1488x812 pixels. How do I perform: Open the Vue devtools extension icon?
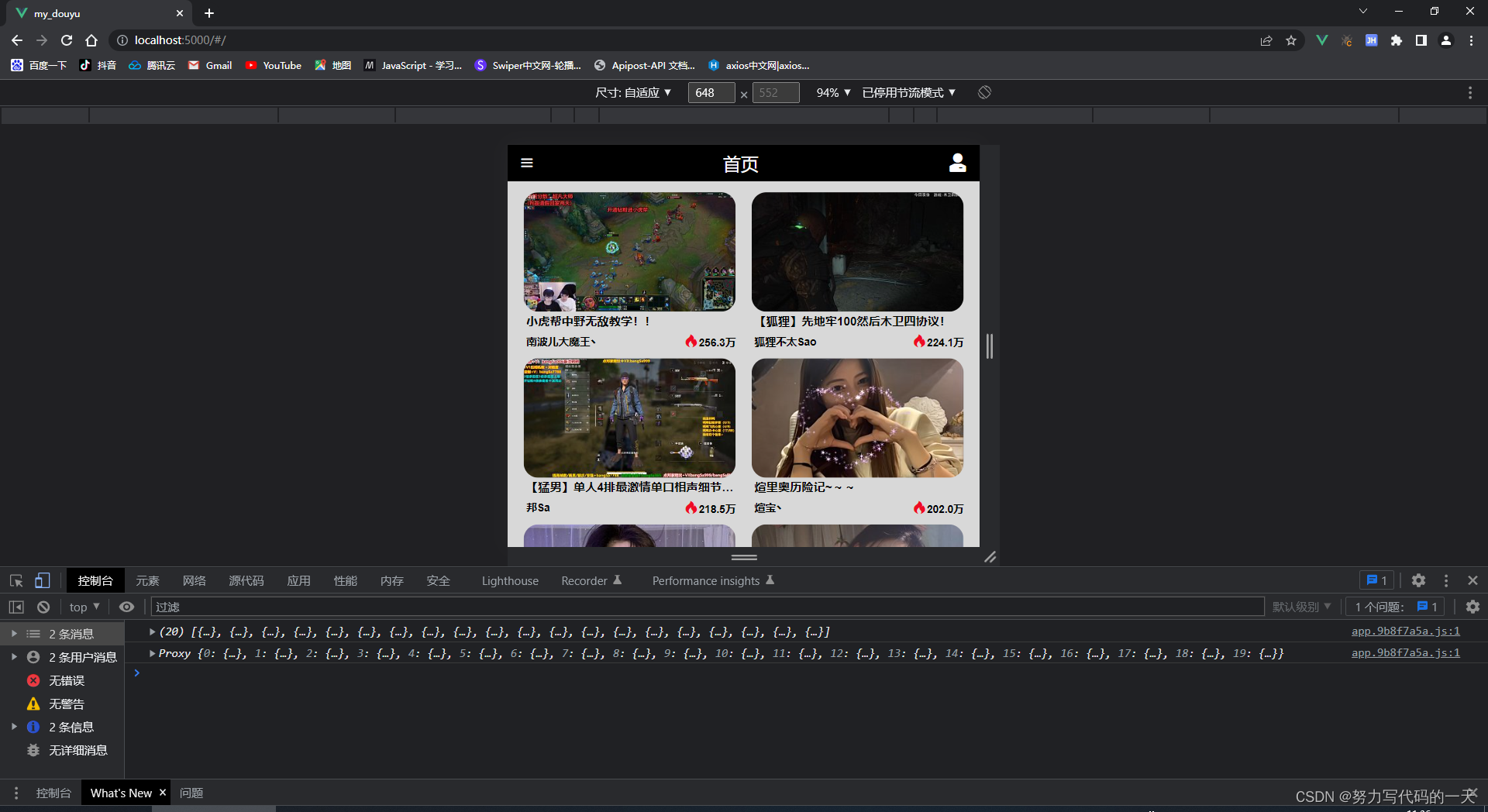tap(1322, 40)
